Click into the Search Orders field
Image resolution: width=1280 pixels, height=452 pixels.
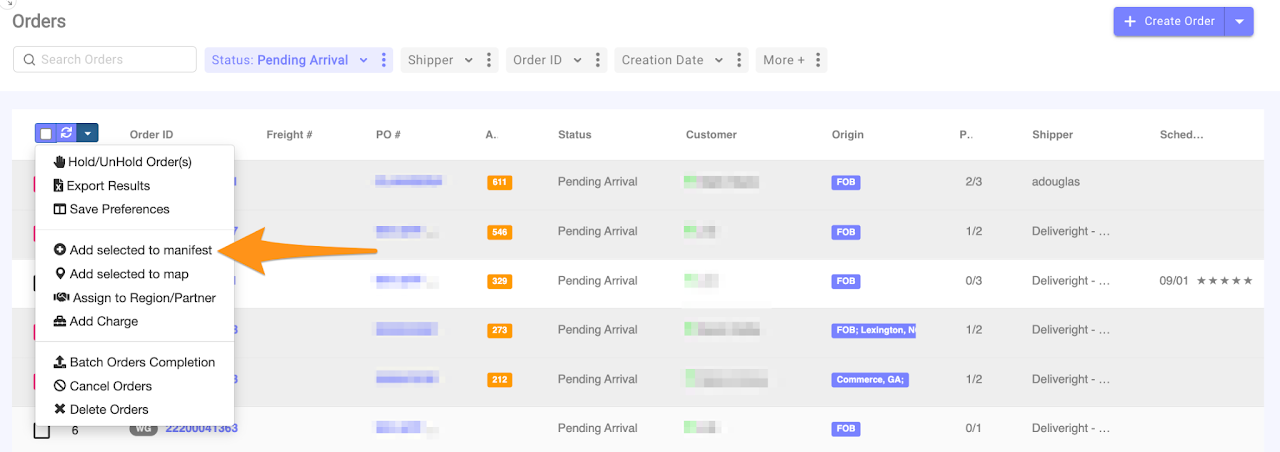coord(104,60)
